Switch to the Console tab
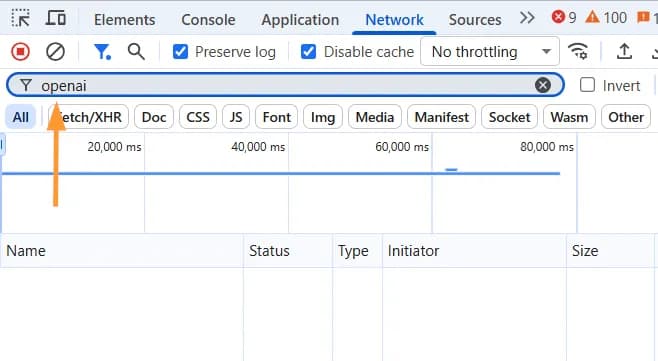Screen dimensions: 658x361 click(208, 20)
